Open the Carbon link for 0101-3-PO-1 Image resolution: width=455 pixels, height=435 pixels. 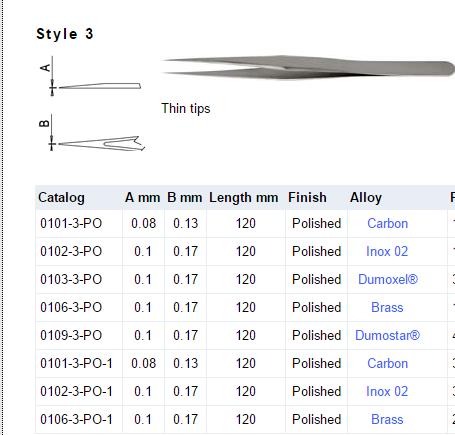click(x=387, y=363)
